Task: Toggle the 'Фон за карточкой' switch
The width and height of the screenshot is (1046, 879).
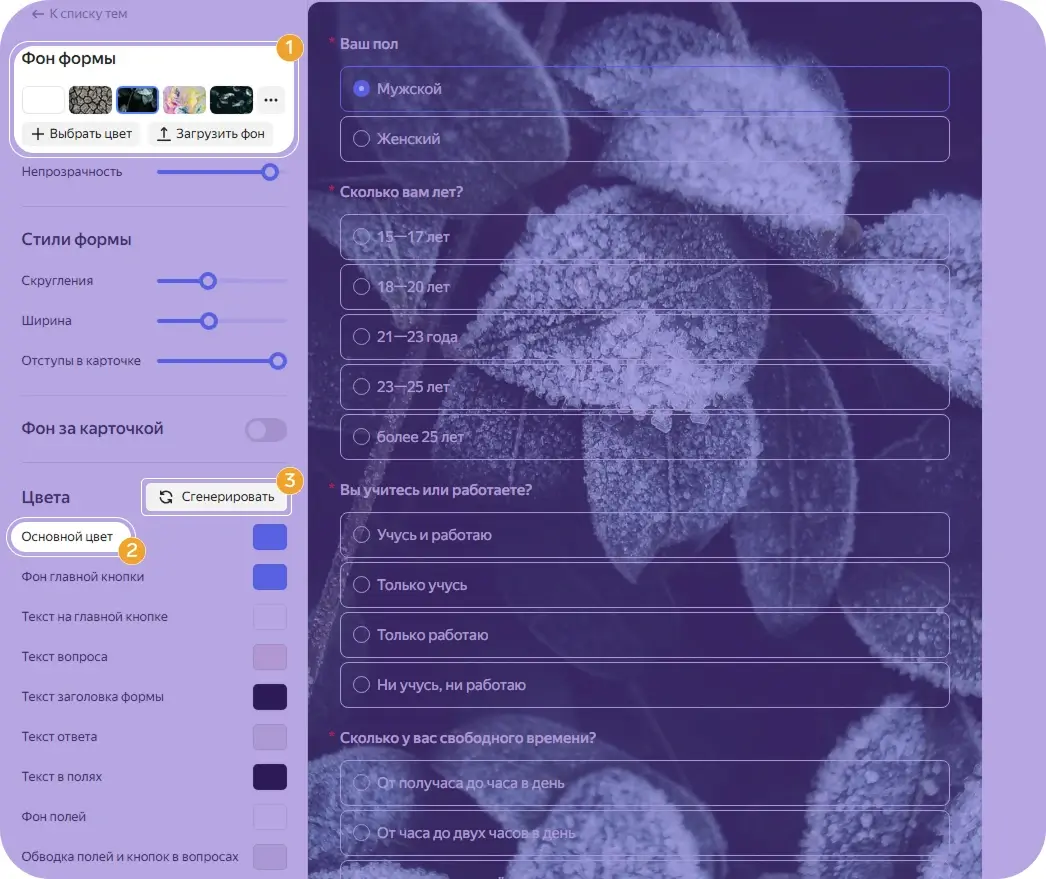Action: click(266, 429)
